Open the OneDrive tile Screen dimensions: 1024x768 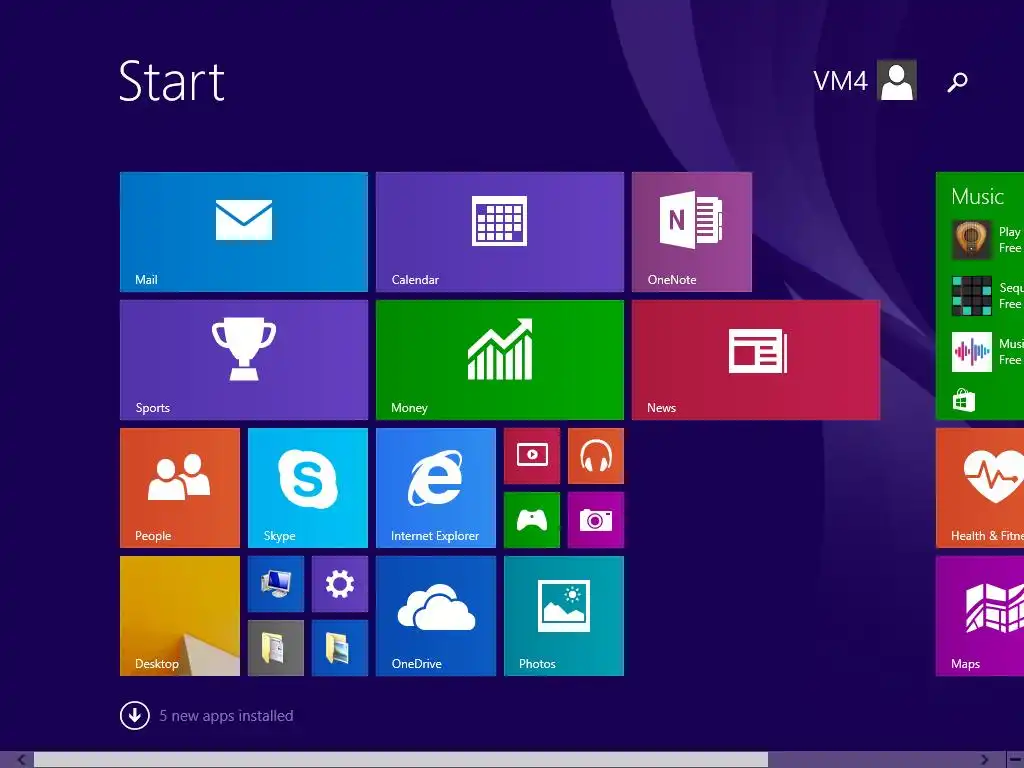pos(436,616)
